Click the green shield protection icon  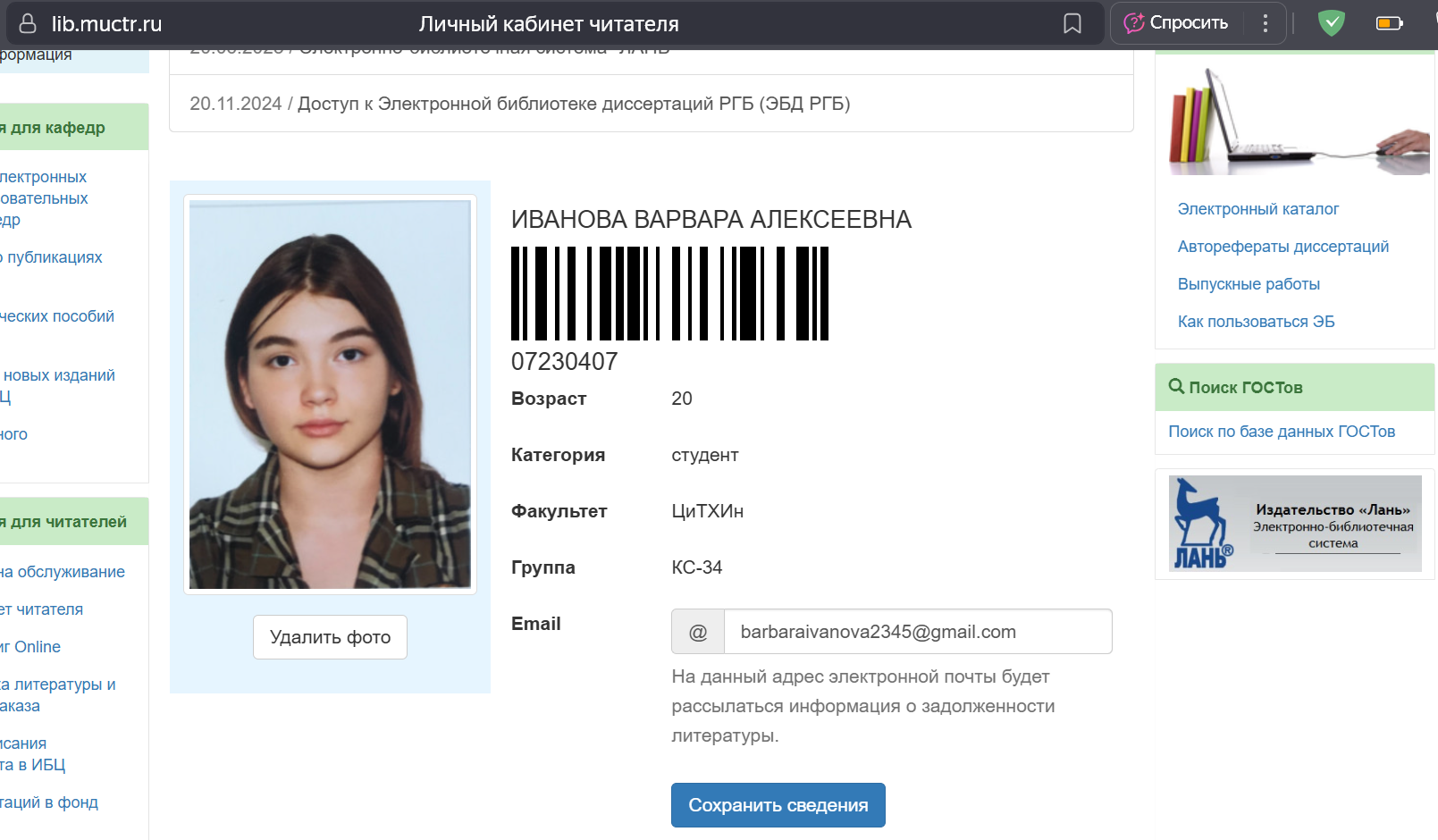tap(1331, 23)
